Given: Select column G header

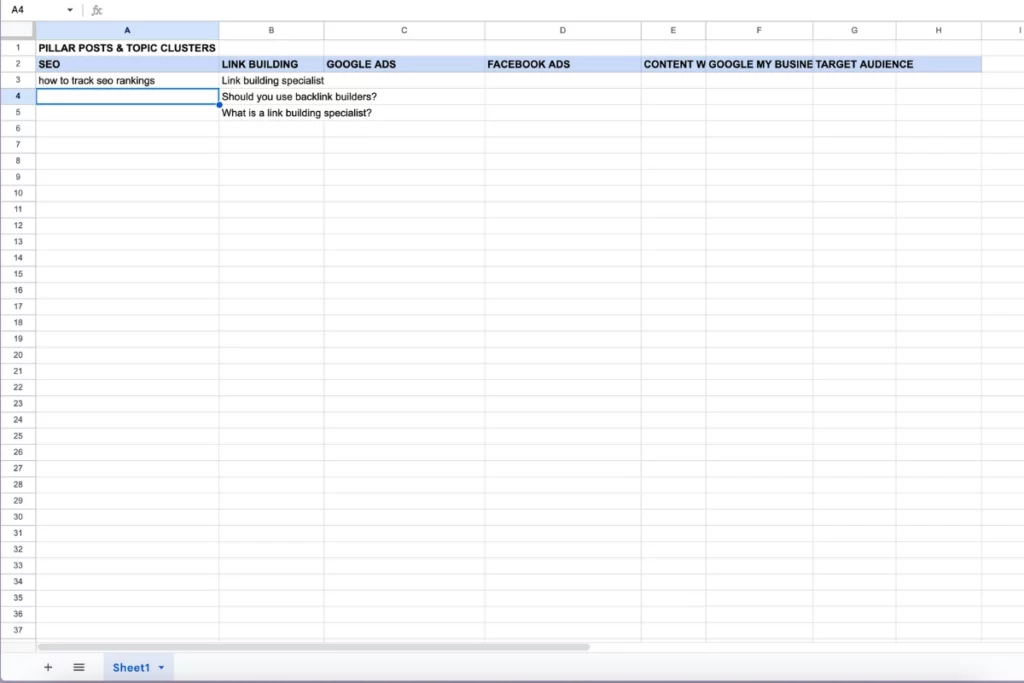Looking at the screenshot, I should 854,30.
